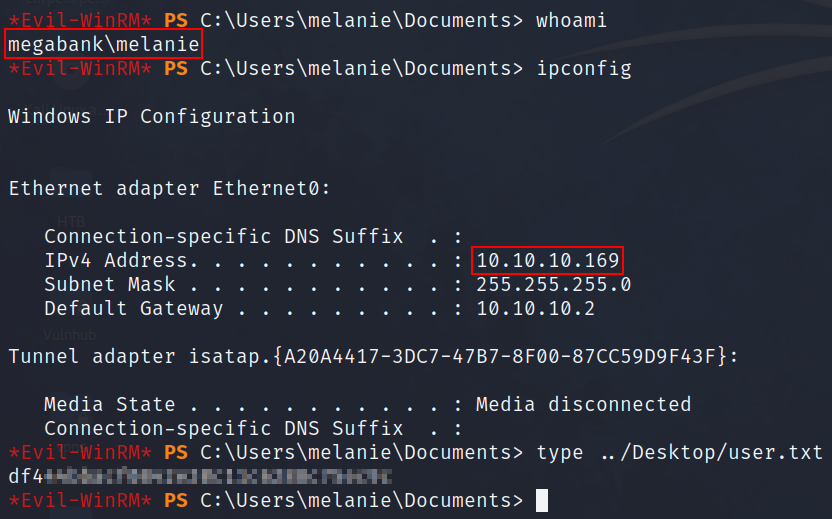
Task: Click the IPv4 Address label
Action: click(x=115, y=261)
